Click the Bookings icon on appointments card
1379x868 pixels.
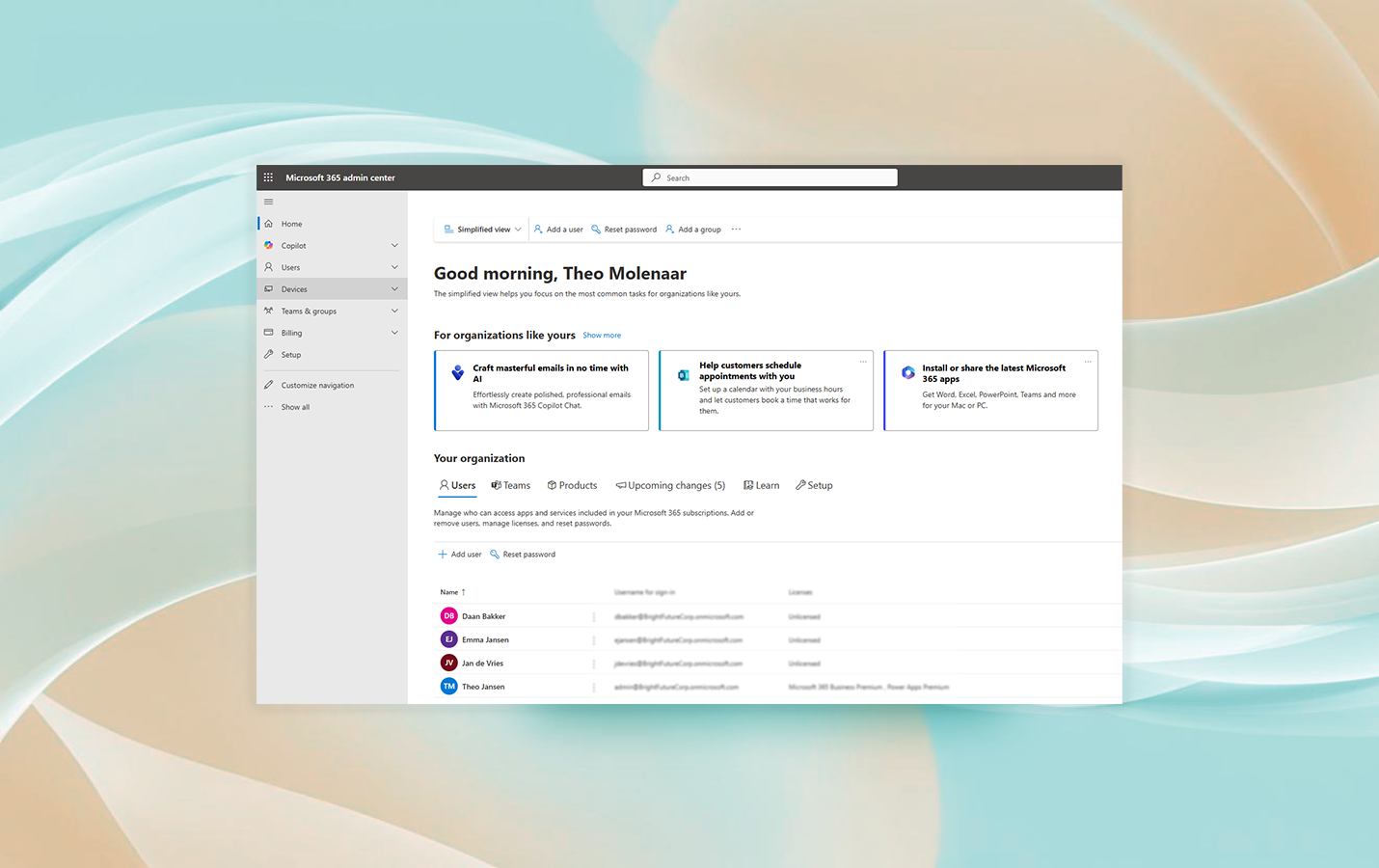(684, 375)
